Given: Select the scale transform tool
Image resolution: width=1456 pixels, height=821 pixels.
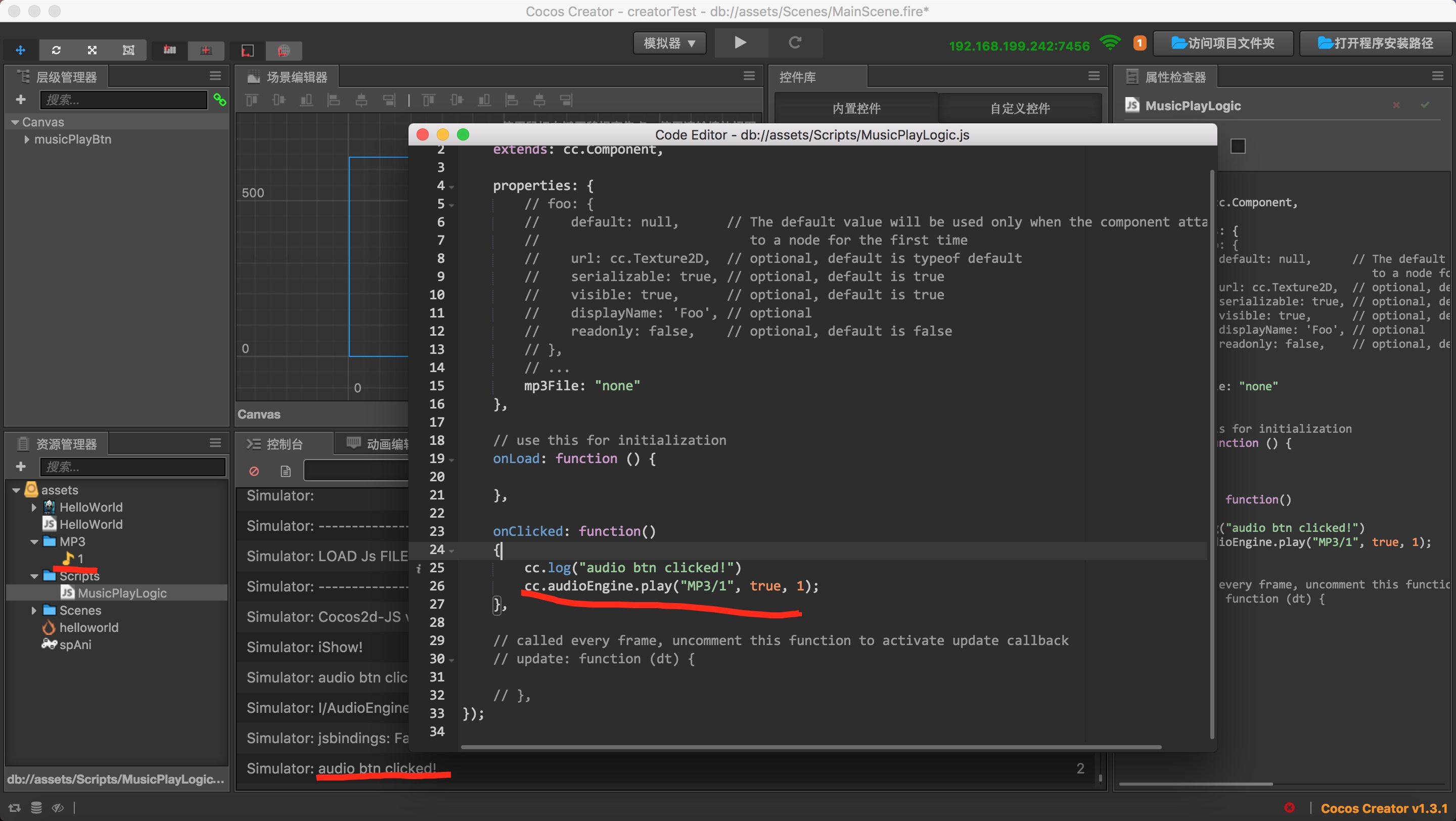Looking at the screenshot, I should click(92, 50).
